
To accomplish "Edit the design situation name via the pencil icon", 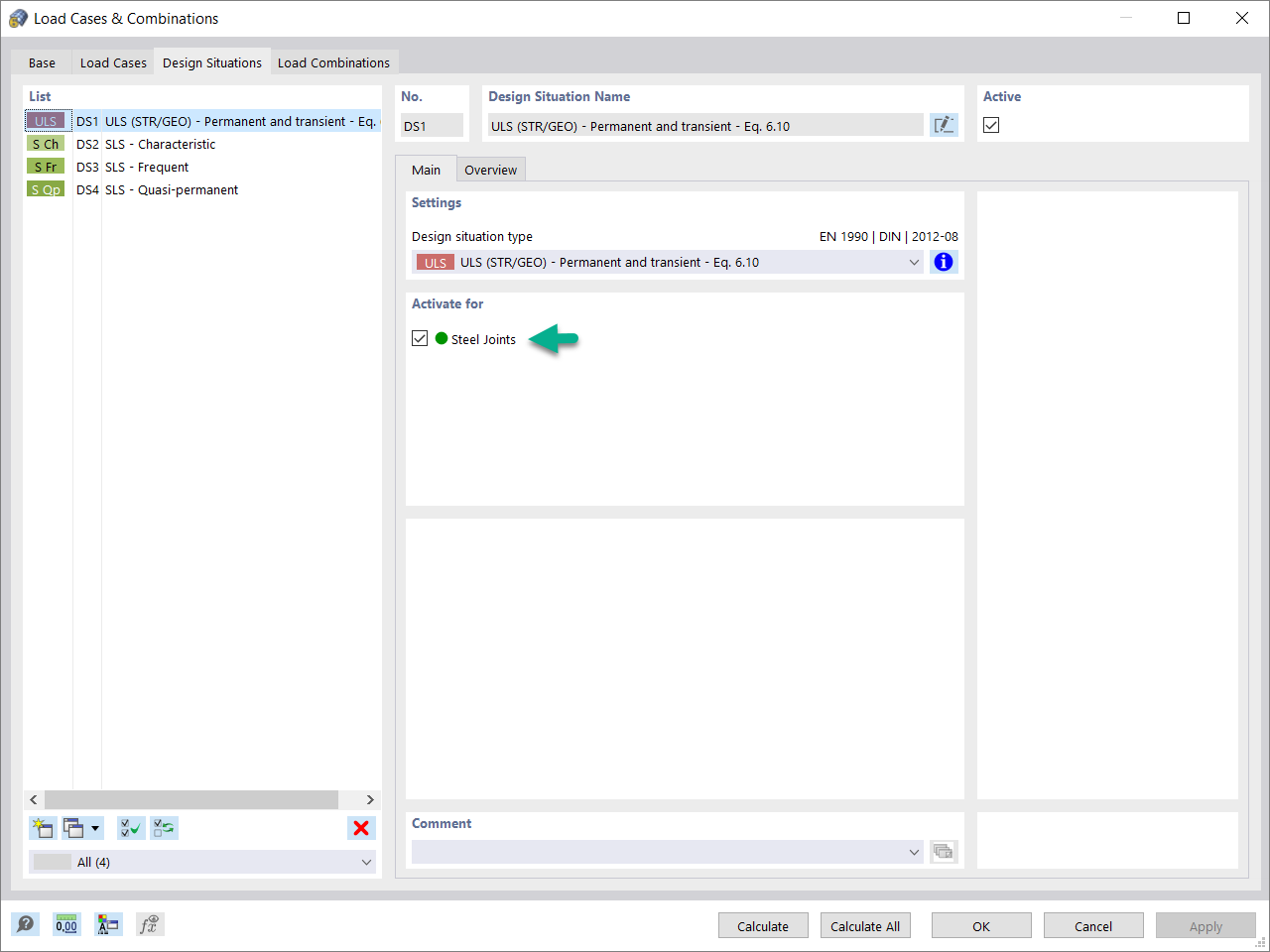I will coord(944,125).
